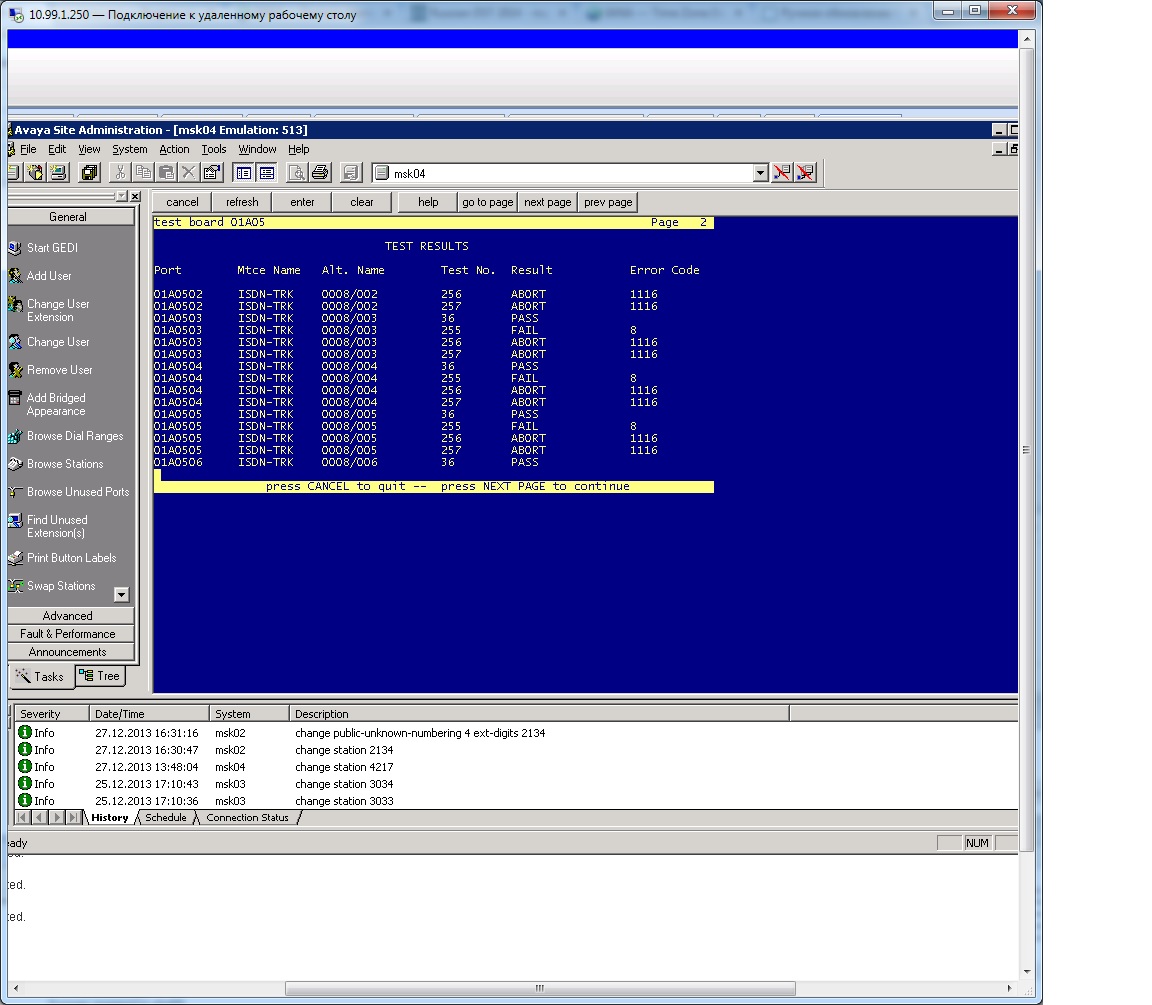Click the help emulation button
The height and width of the screenshot is (1005, 1152).
click(428, 202)
